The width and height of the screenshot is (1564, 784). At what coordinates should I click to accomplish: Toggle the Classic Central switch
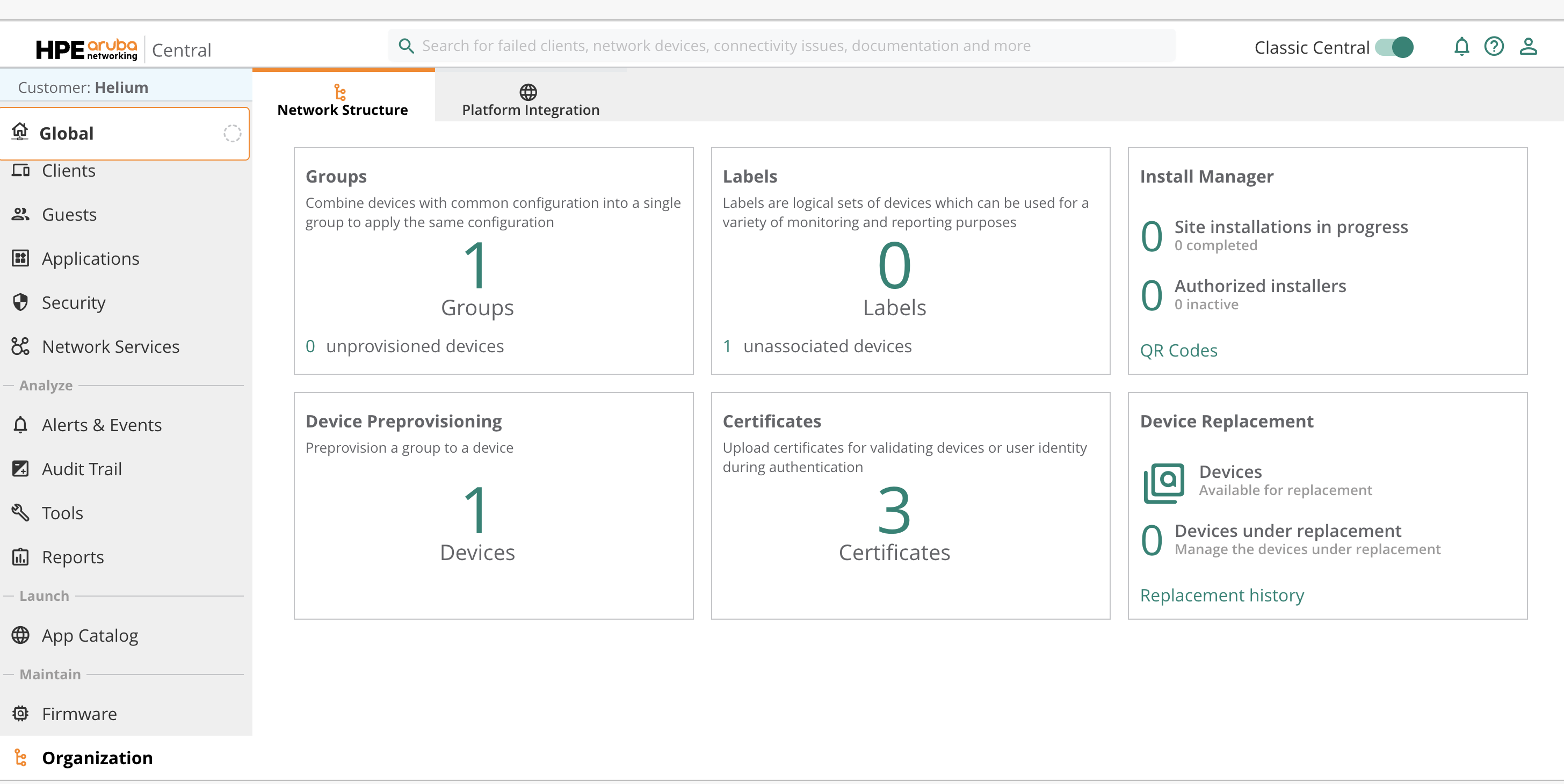point(1394,47)
